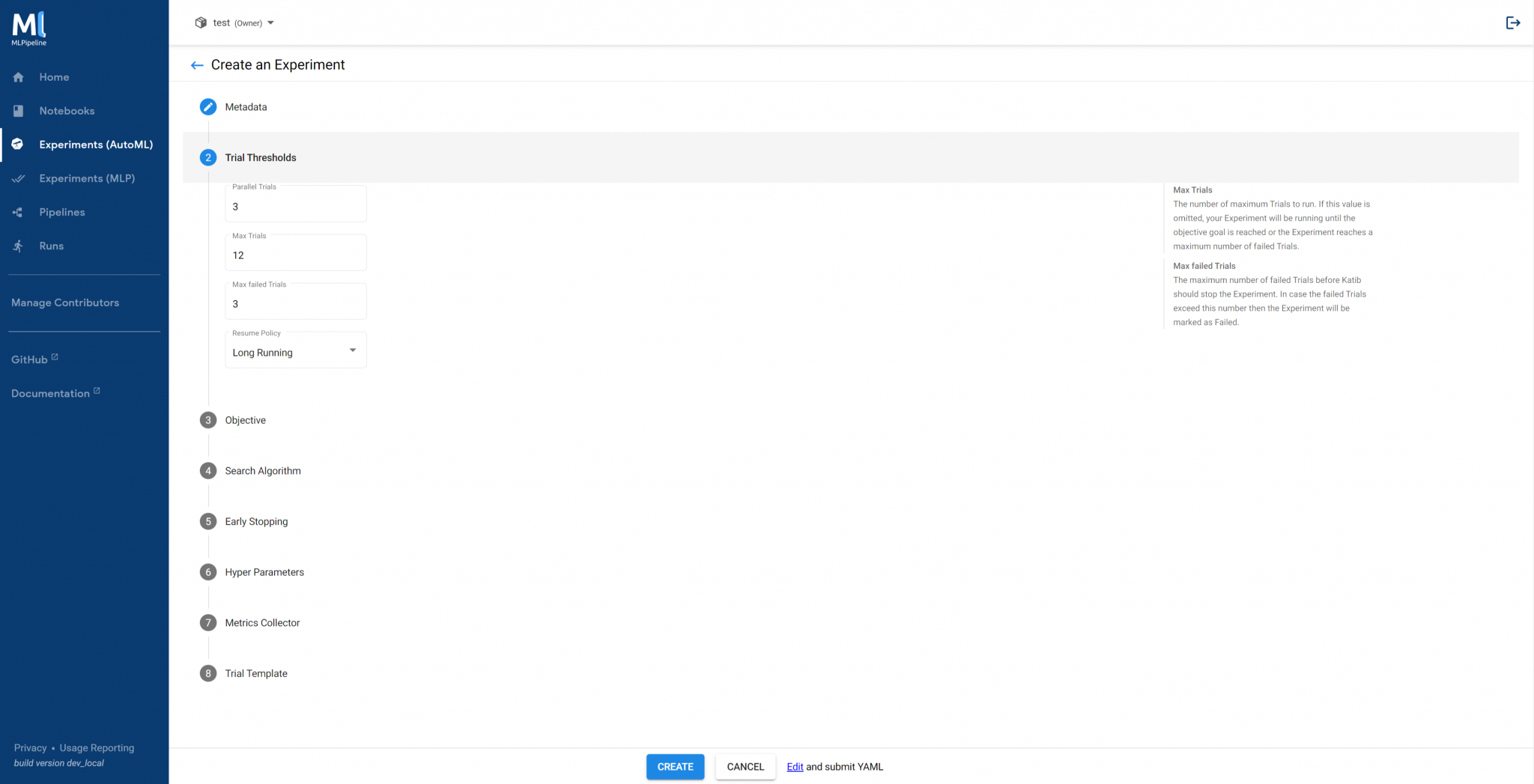Select the Notebooks sidebar icon
Screen dimensions: 1534x784
point(18,110)
